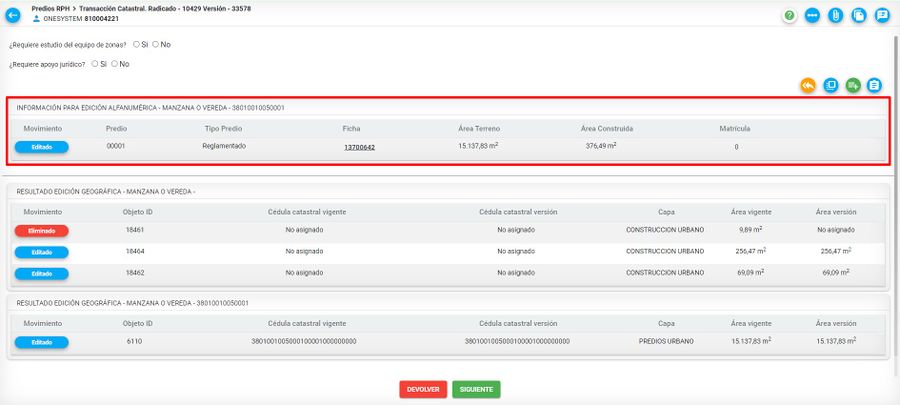Click the blue stacked-pages icon beside orange button

tap(830, 85)
